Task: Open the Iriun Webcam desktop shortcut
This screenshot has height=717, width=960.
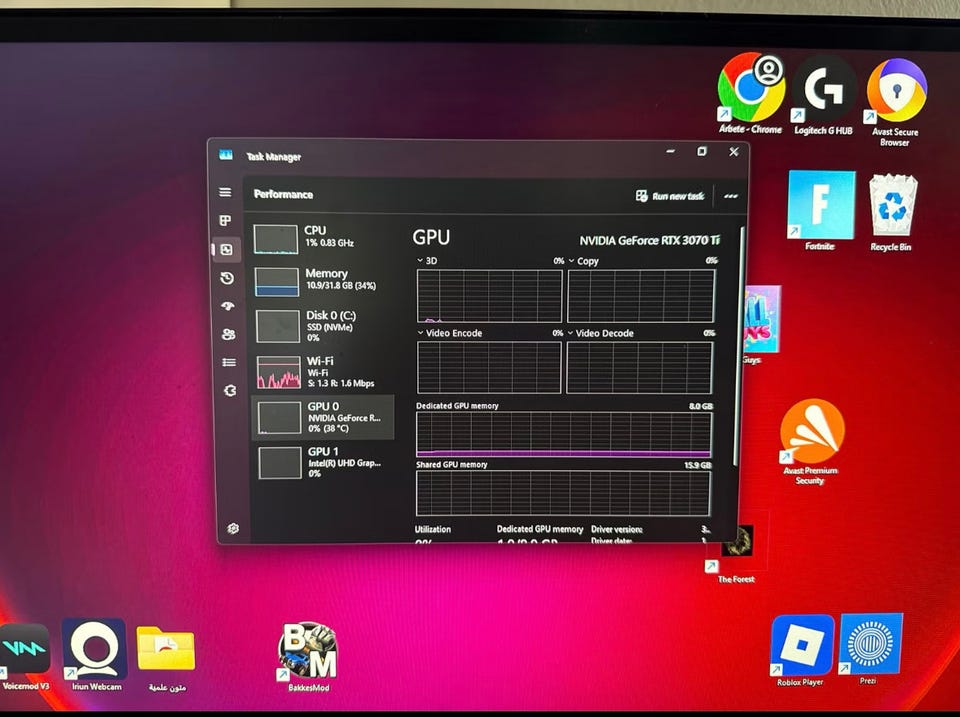Action: coord(96,654)
